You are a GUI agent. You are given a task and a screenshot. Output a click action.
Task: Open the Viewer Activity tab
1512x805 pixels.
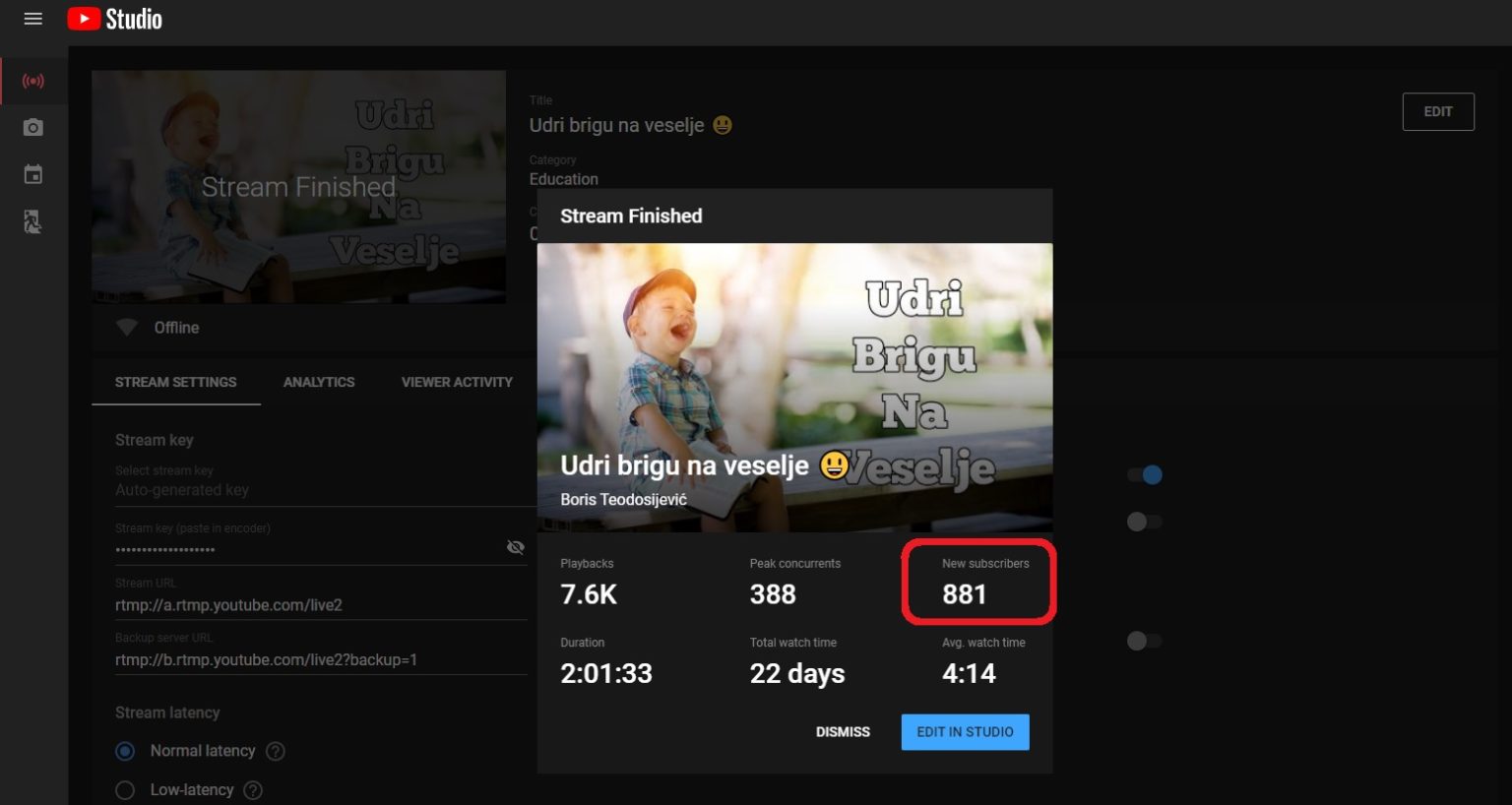(x=457, y=382)
